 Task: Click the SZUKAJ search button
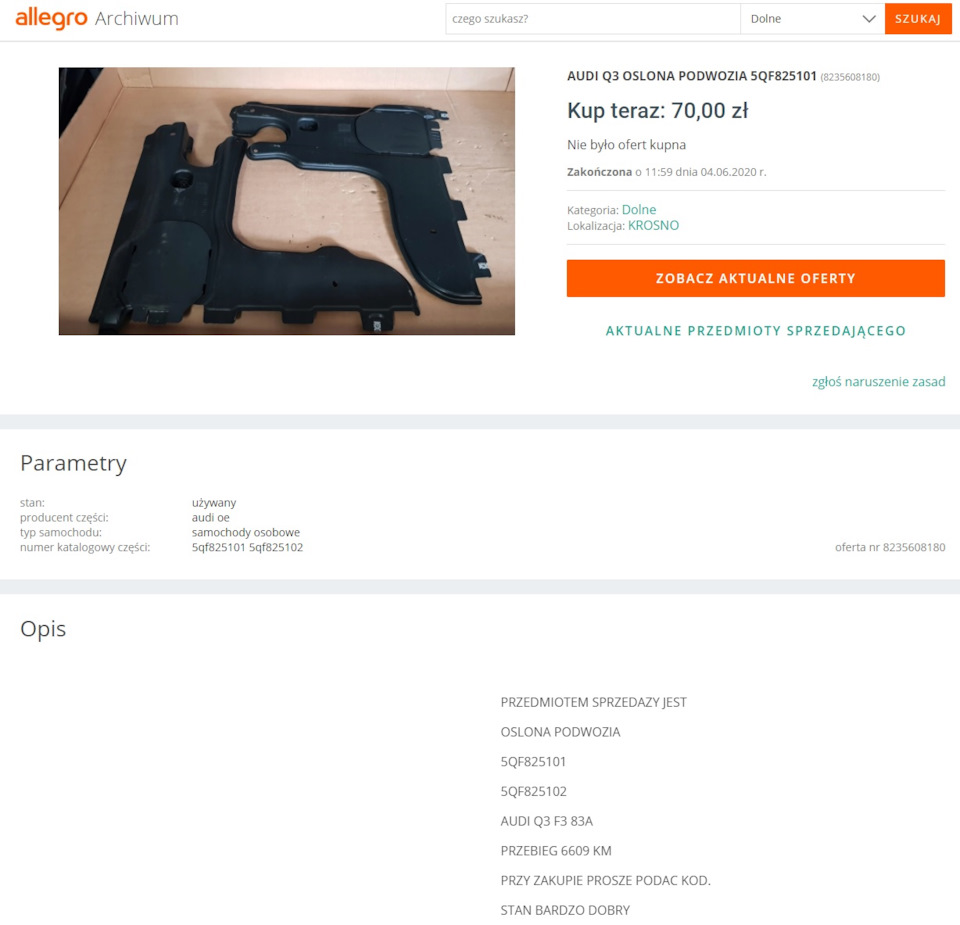[918, 19]
